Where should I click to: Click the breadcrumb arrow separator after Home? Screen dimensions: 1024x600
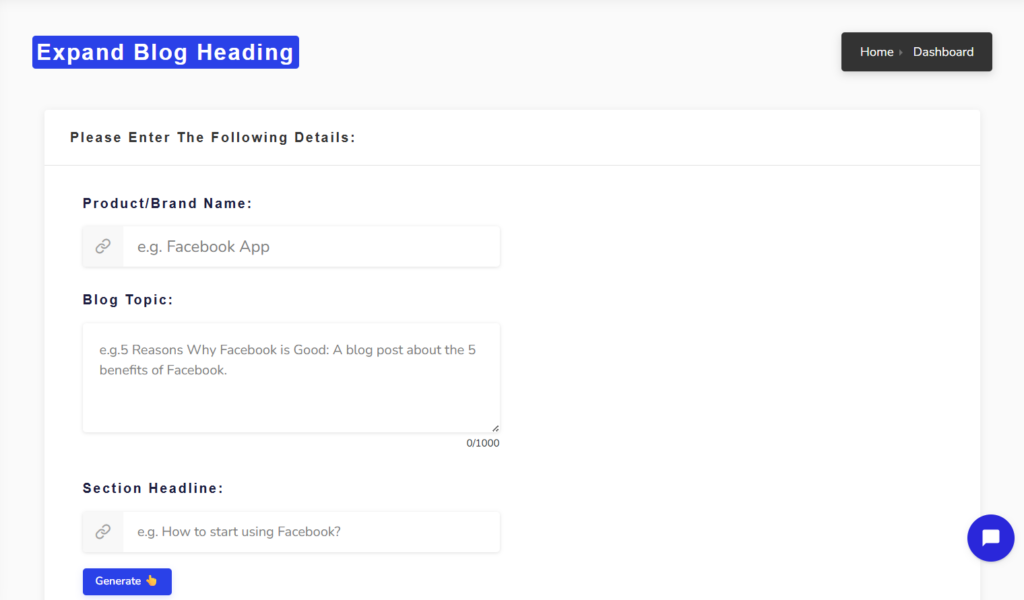[901, 52]
